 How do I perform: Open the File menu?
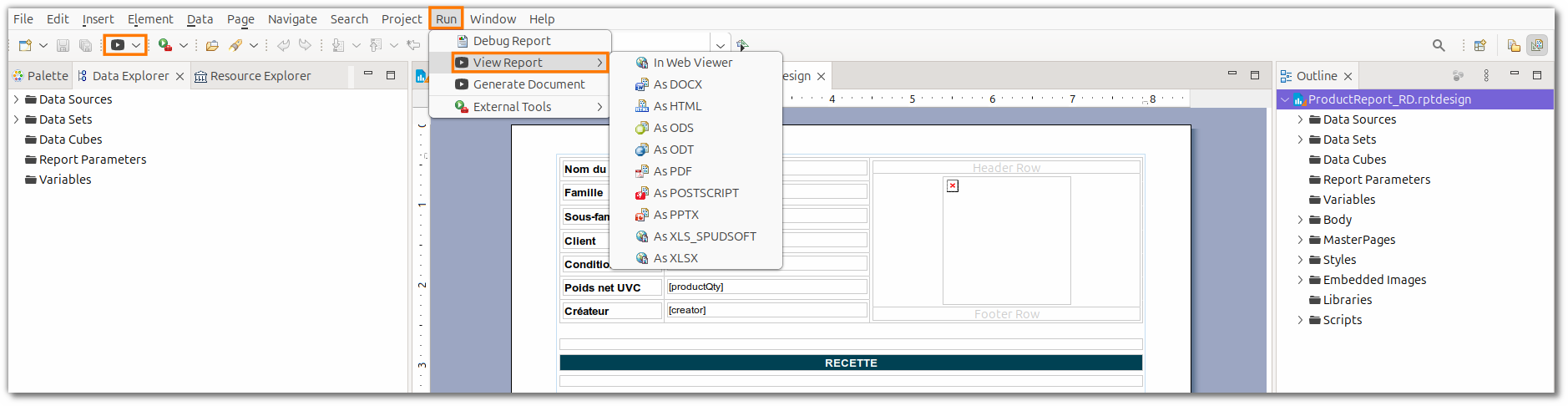pyautogui.click(x=23, y=18)
